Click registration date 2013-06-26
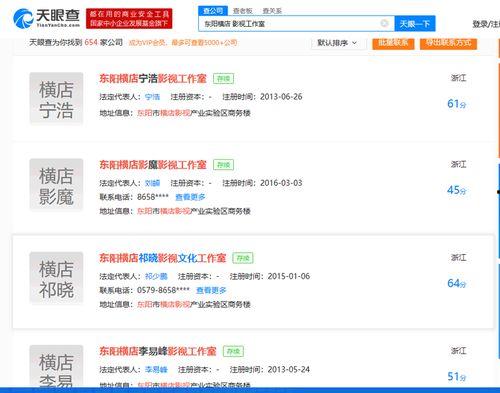Image resolution: width=500 pixels, height=393 pixels. 281,97
